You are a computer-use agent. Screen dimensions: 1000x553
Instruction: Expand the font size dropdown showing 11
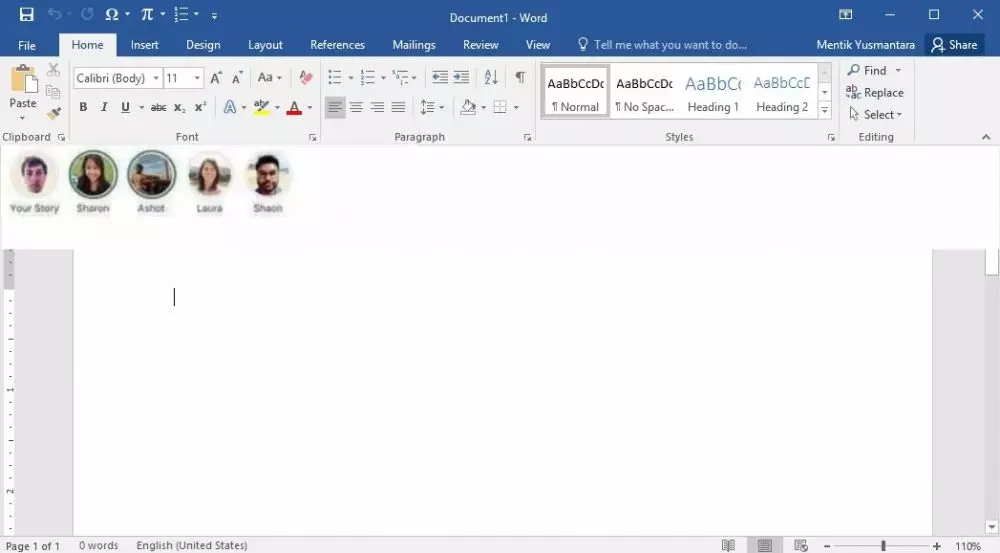point(197,78)
